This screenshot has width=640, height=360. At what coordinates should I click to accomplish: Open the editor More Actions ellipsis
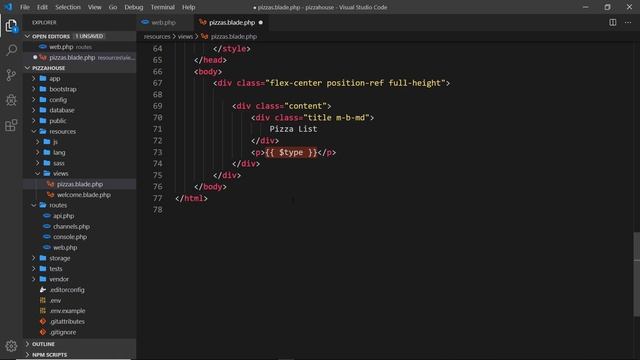point(628,22)
